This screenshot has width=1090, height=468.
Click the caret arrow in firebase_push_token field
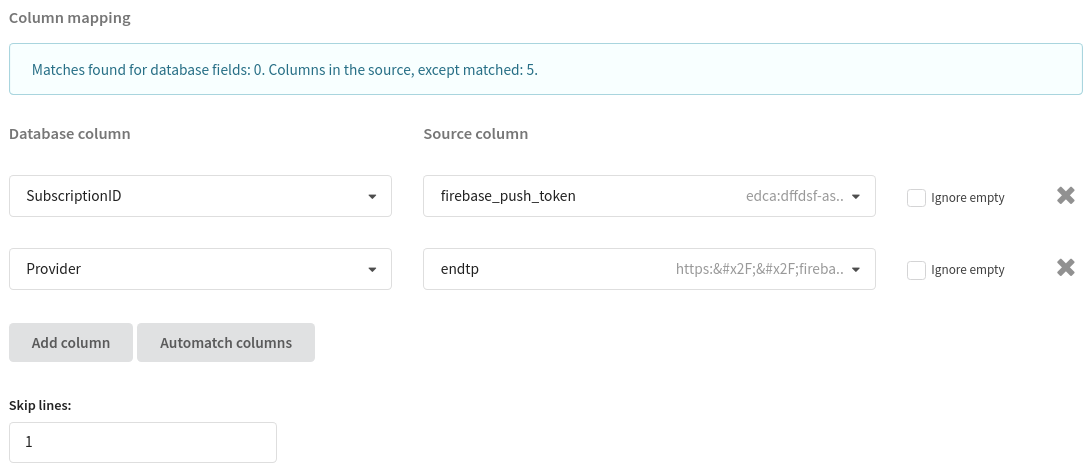(x=856, y=197)
